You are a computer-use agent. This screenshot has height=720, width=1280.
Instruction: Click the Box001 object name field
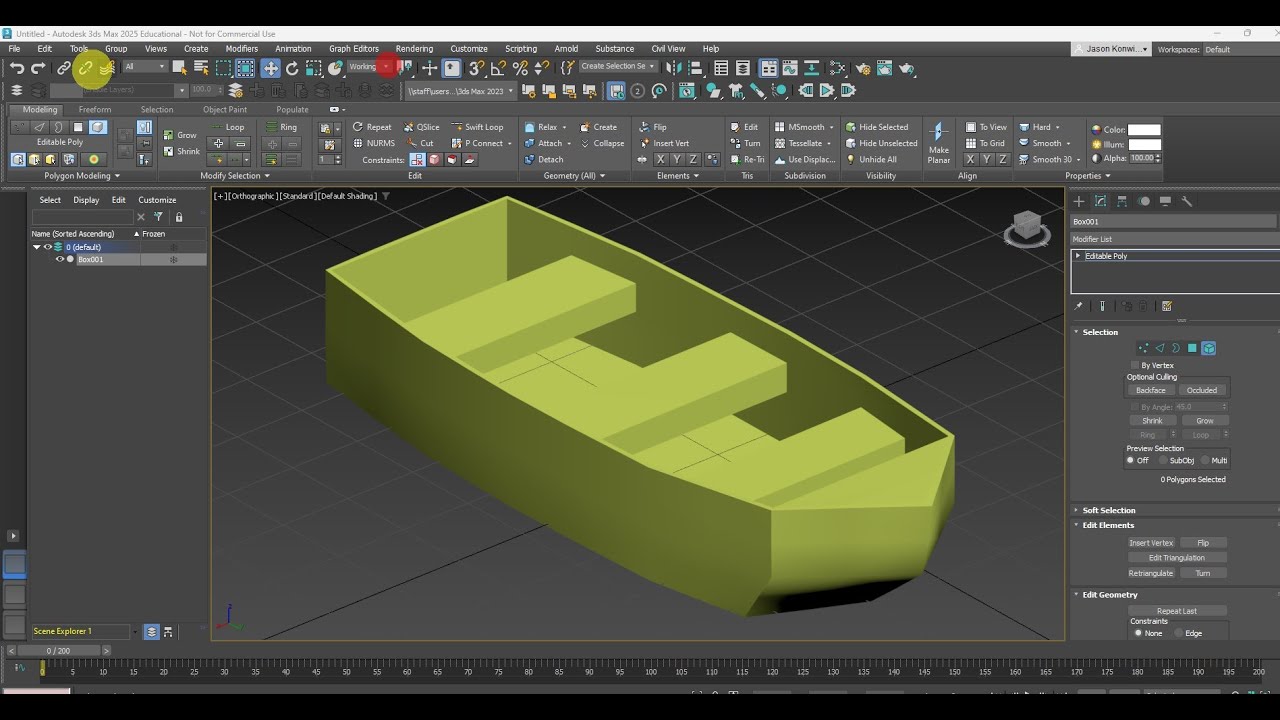pyautogui.click(x=1174, y=222)
